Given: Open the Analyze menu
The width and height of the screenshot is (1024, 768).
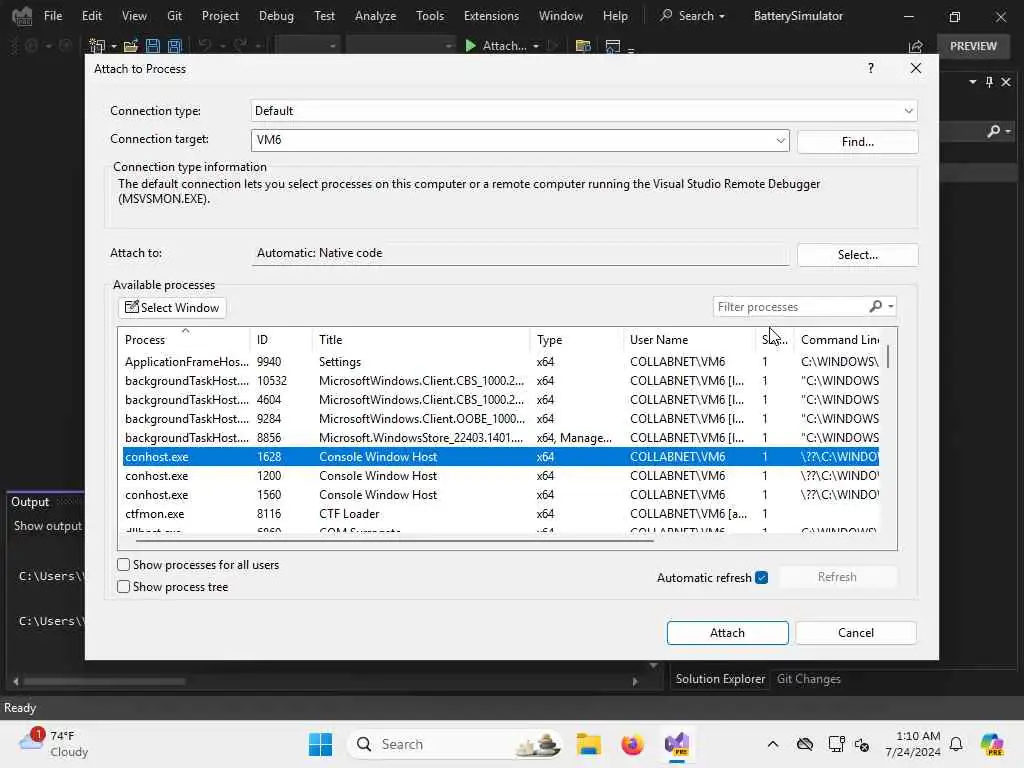Looking at the screenshot, I should coord(376,16).
